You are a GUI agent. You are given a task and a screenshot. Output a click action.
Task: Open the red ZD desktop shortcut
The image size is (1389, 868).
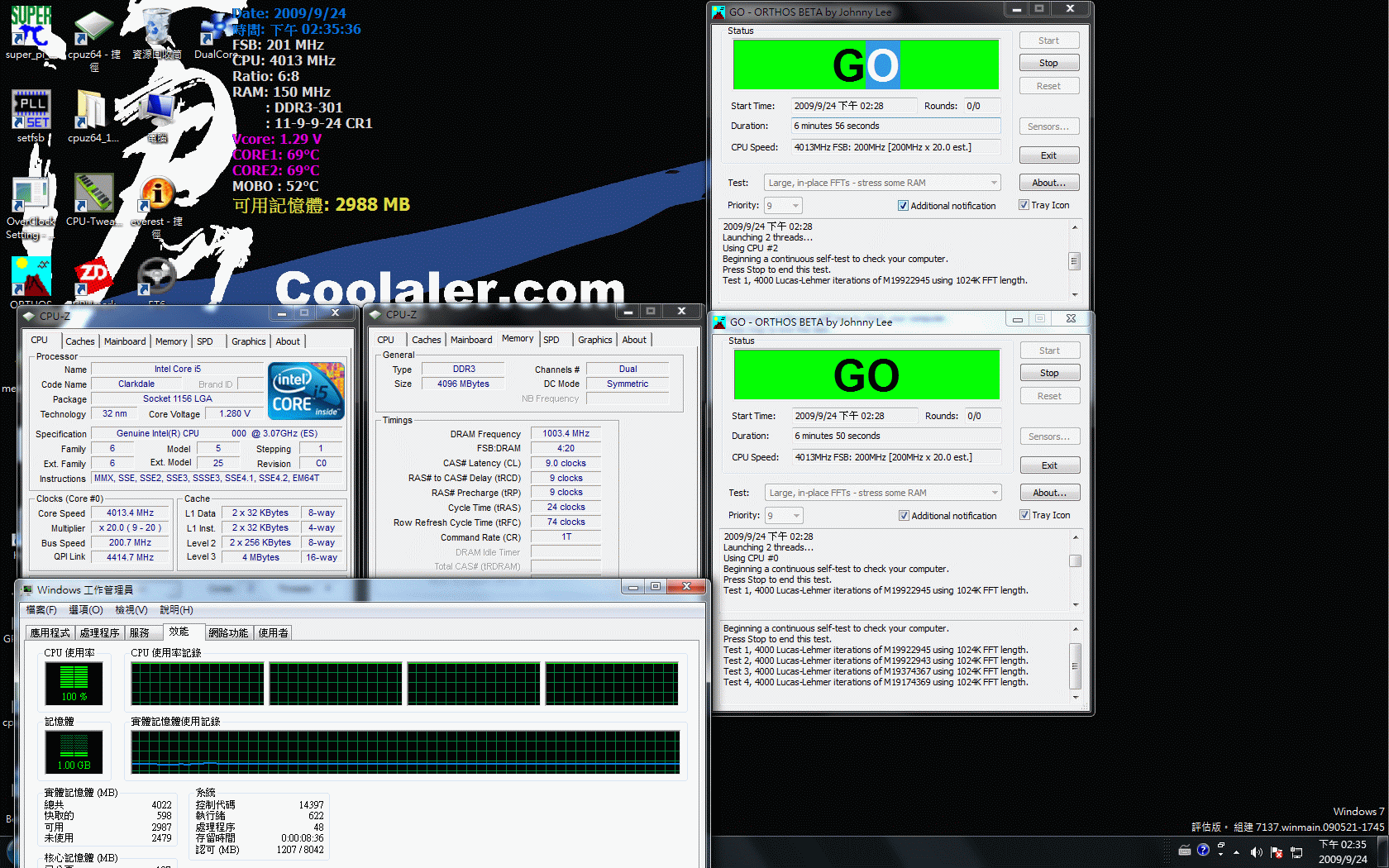(x=93, y=276)
